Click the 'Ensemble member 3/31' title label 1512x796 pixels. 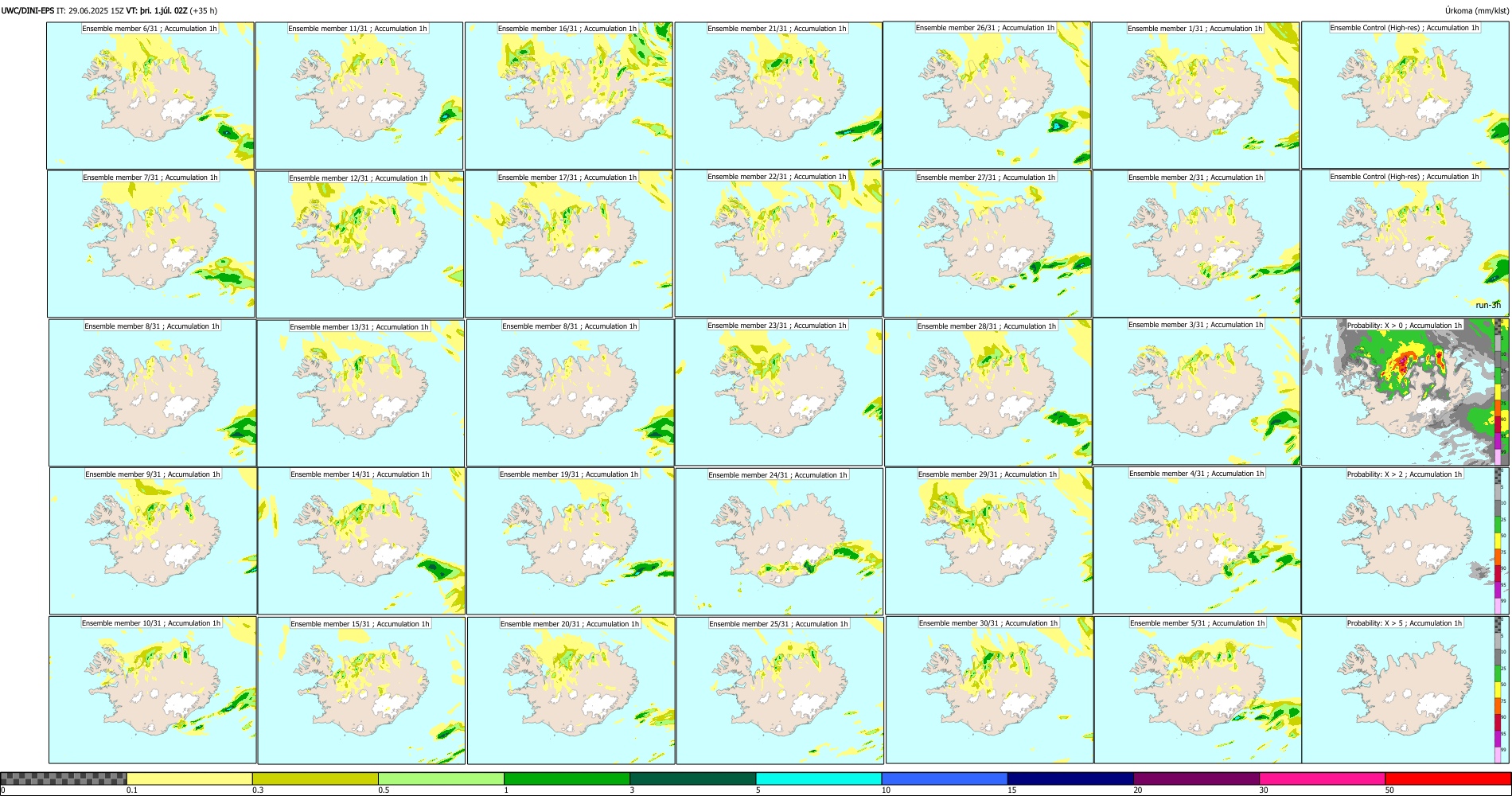(1196, 324)
